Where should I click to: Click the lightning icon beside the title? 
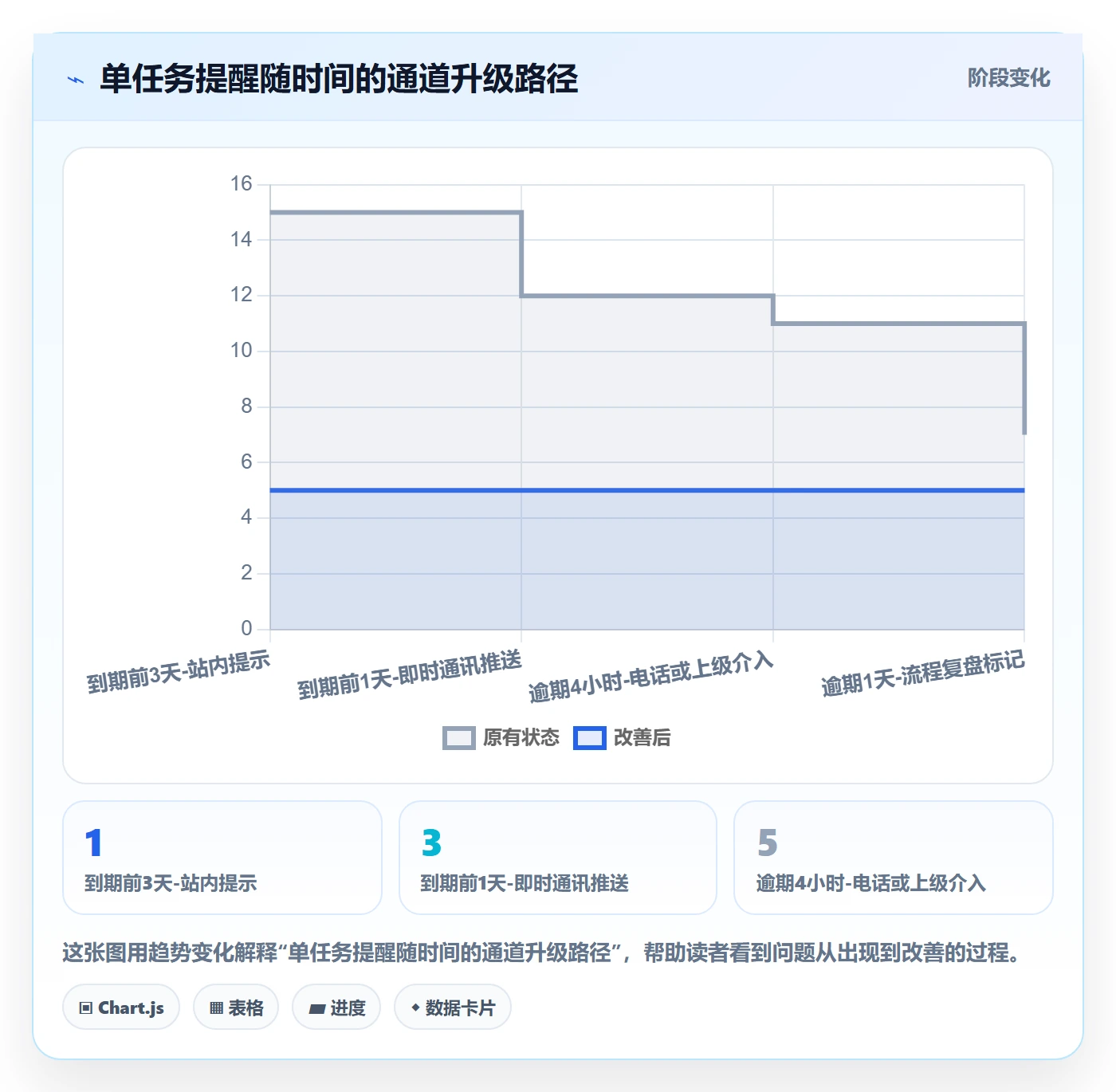point(76,80)
